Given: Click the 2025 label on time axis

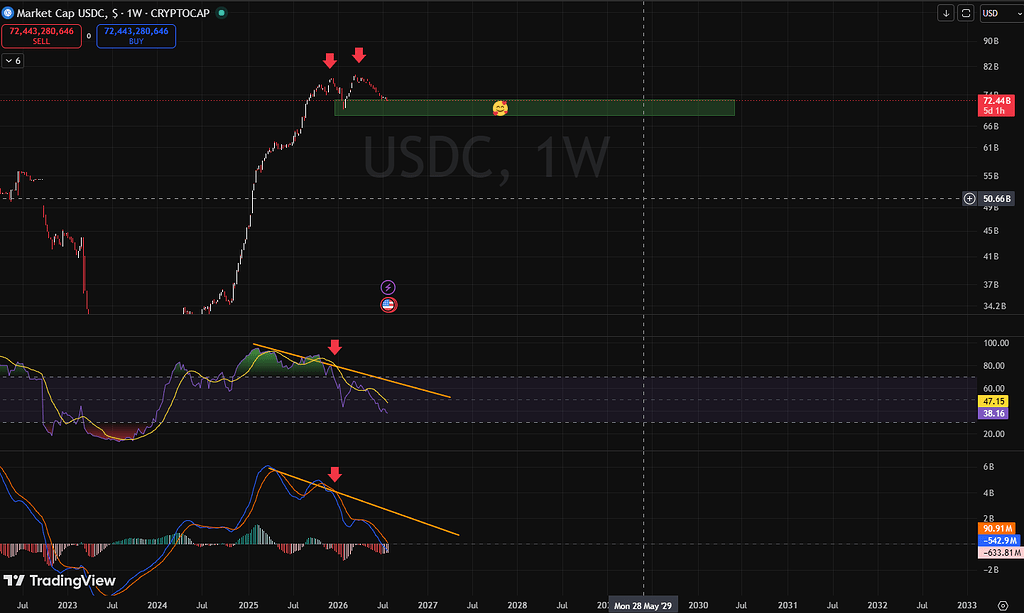Looking at the screenshot, I should (248, 605).
